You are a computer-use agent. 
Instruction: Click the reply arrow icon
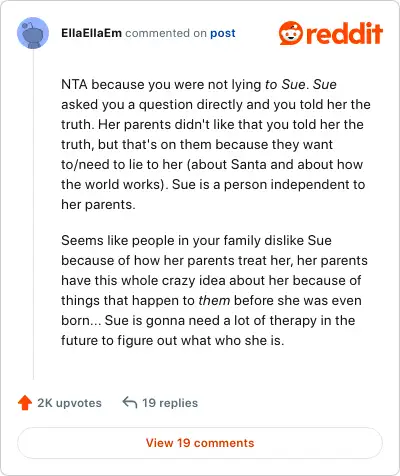[130, 402]
